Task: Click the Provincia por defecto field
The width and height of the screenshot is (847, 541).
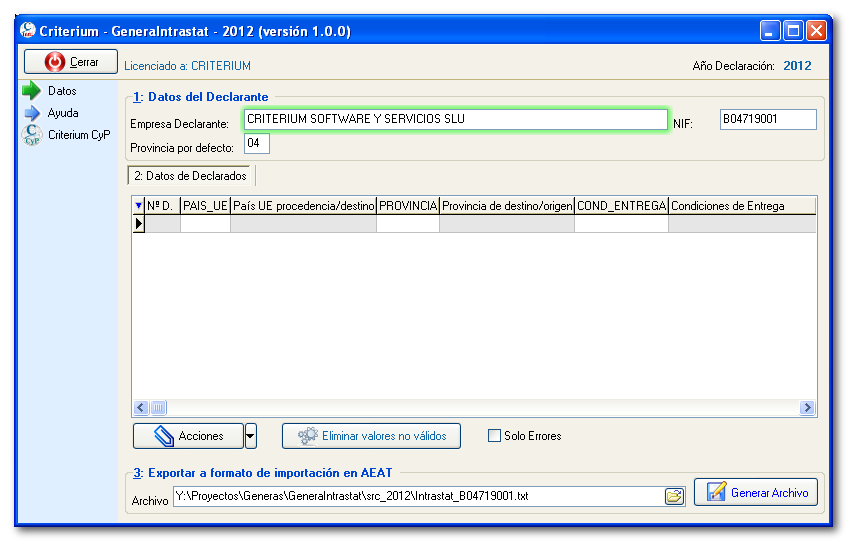Action: pos(256,144)
